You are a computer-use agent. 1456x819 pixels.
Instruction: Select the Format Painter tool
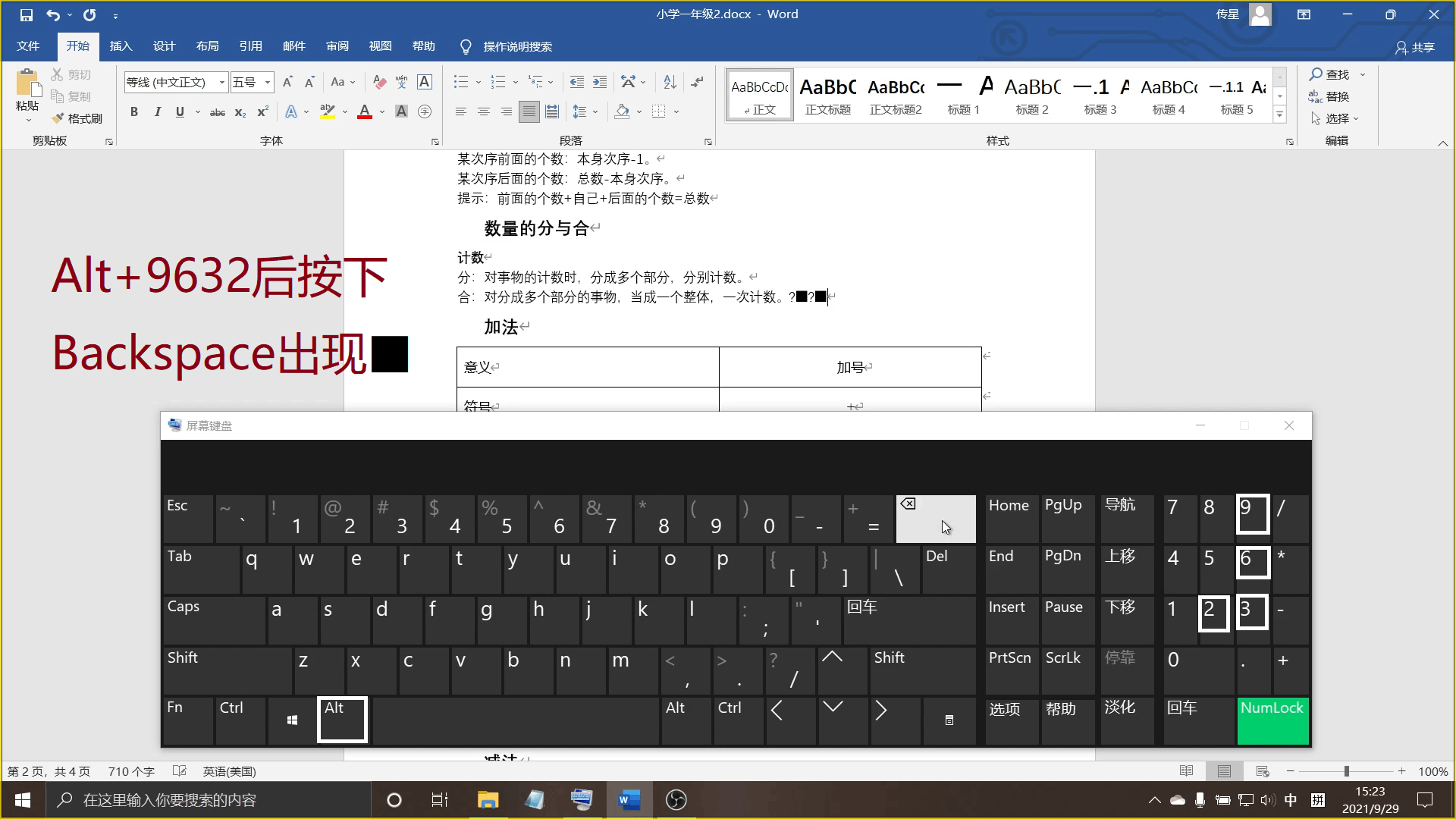(75, 118)
